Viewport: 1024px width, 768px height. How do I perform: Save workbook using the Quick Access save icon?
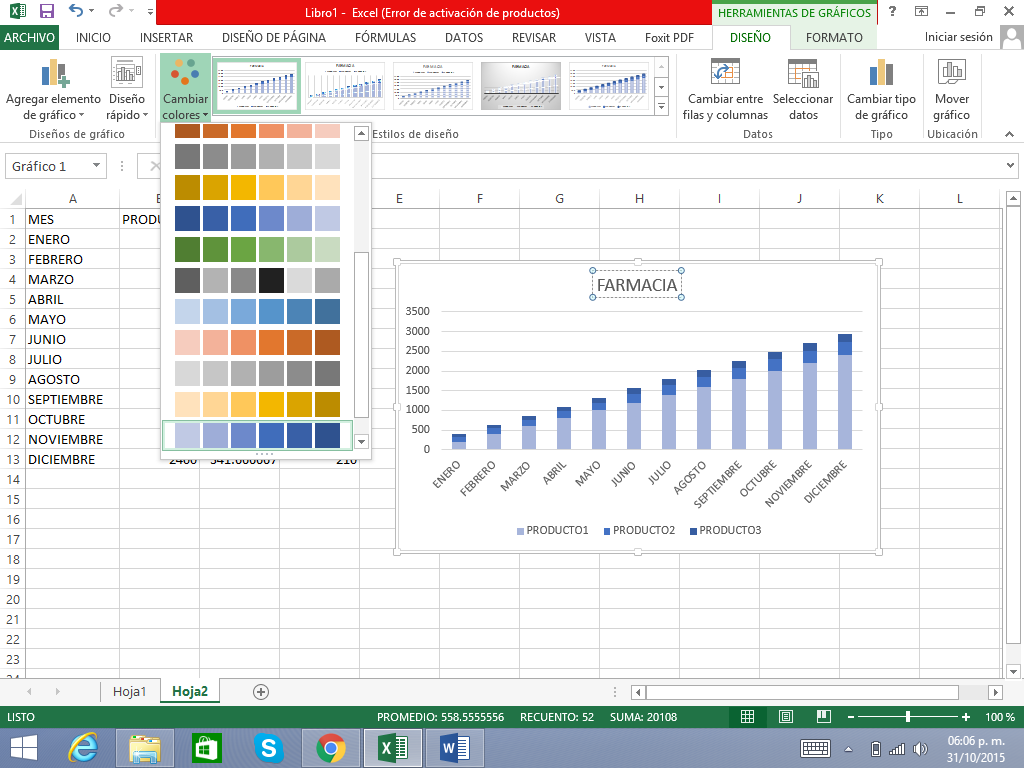click(x=46, y=13)
